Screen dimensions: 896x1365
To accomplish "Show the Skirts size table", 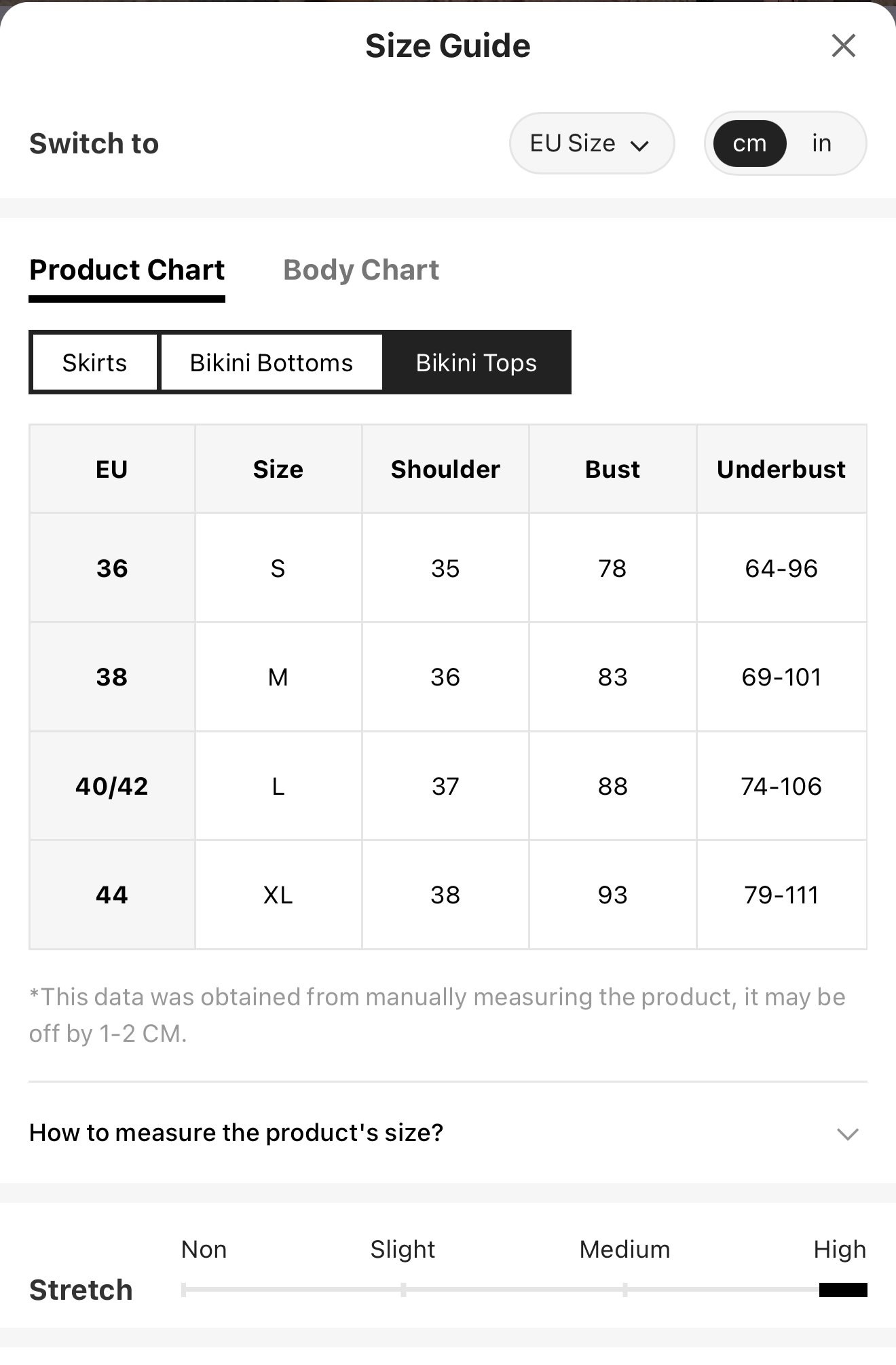I will 94,362.
